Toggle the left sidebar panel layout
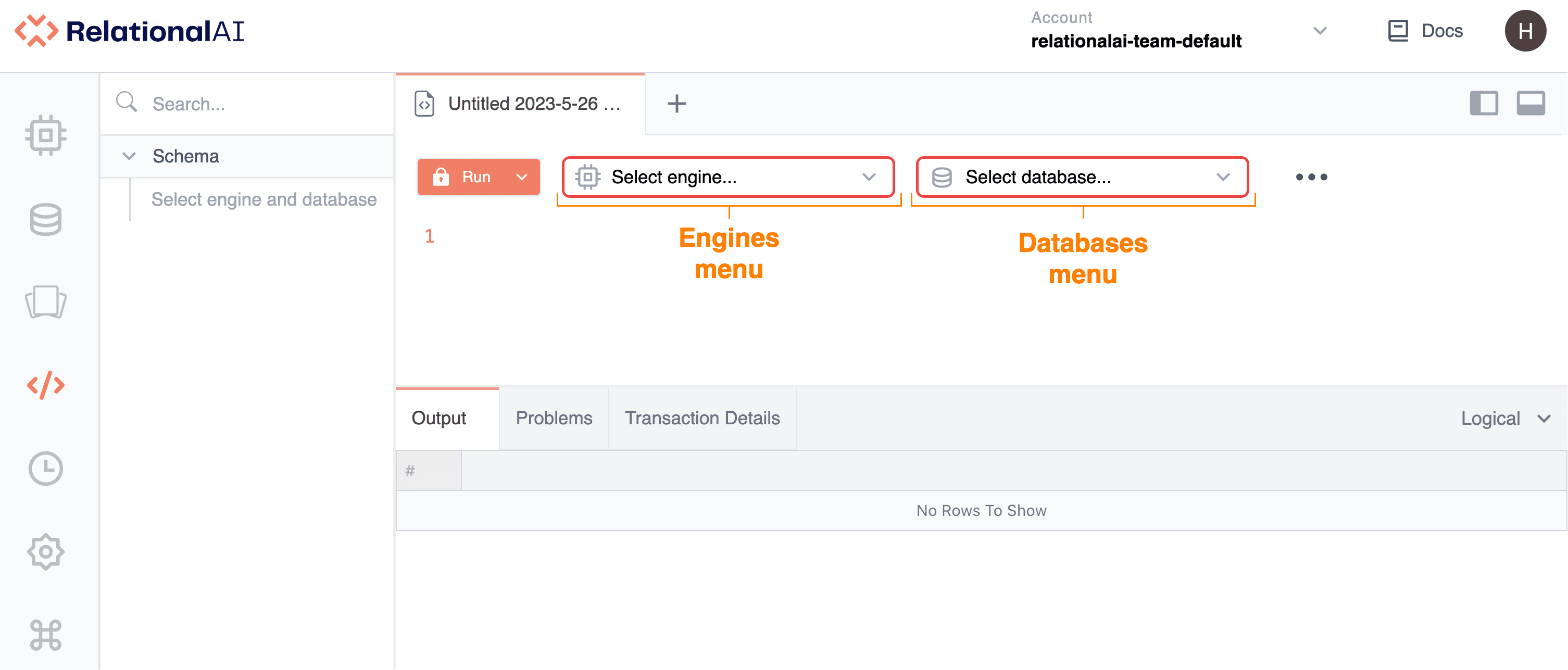Viewport: 1568px width, 670px height. coord(1484,104)
